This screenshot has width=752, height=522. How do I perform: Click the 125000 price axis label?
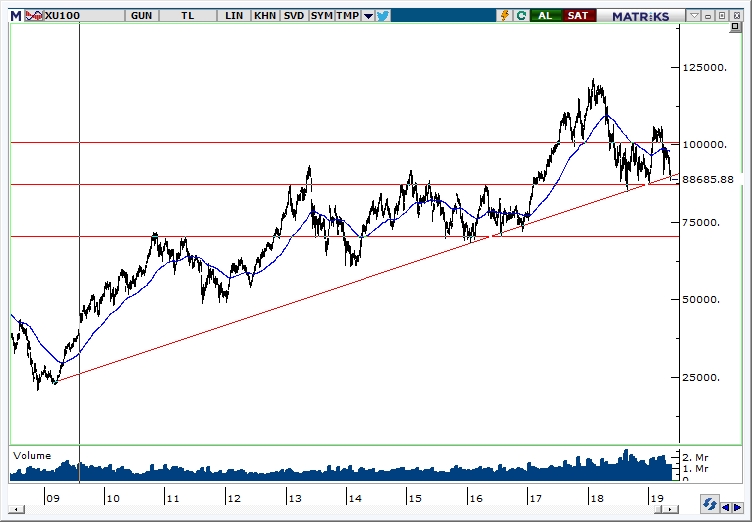coord(704,67)
